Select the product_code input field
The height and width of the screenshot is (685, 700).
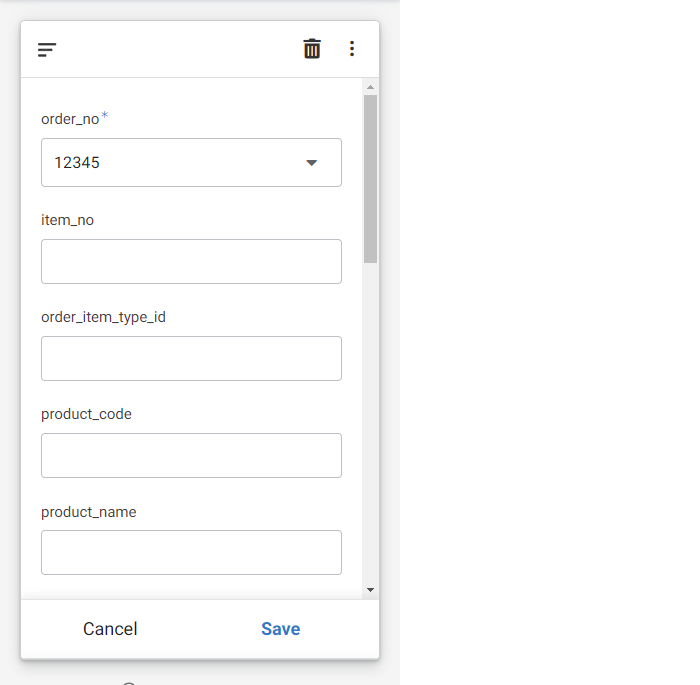tap(192, 455)
